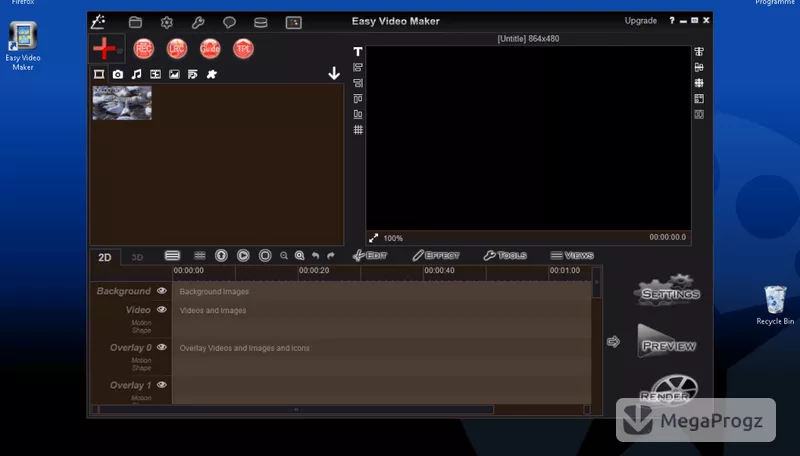Click the Upgrade link in title bar
Image resolution: width=800 pixels, height=456 pixels.
[641, 21]
